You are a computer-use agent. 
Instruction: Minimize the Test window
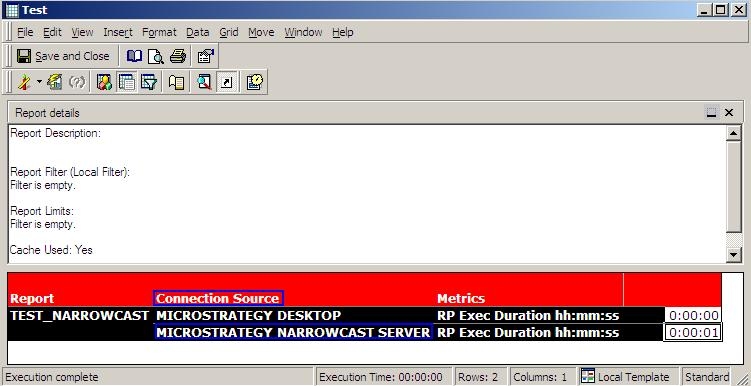[704, 10]
